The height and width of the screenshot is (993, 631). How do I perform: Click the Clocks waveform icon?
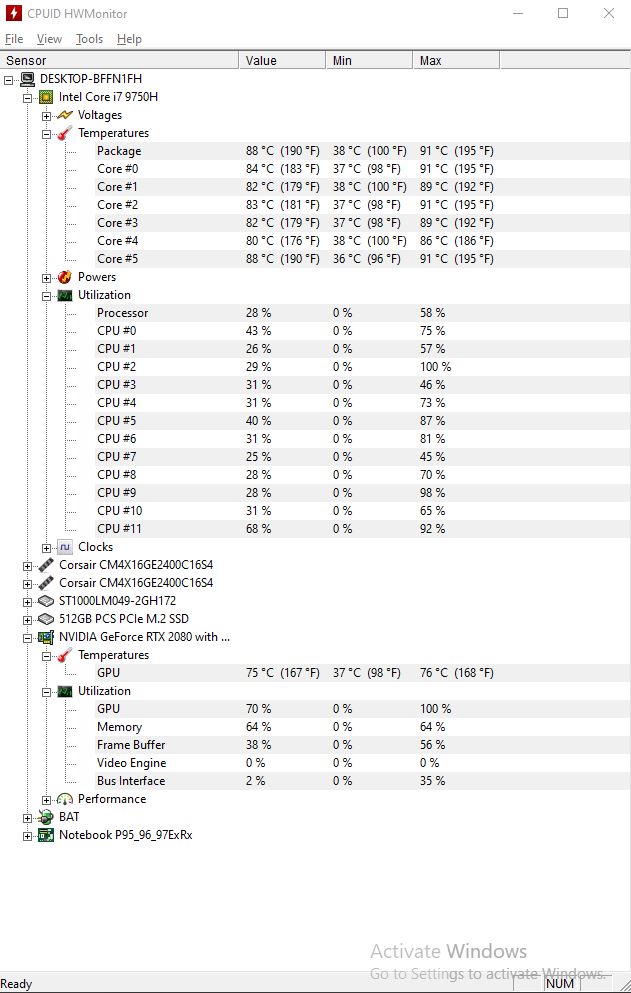(x=65, y=547)
